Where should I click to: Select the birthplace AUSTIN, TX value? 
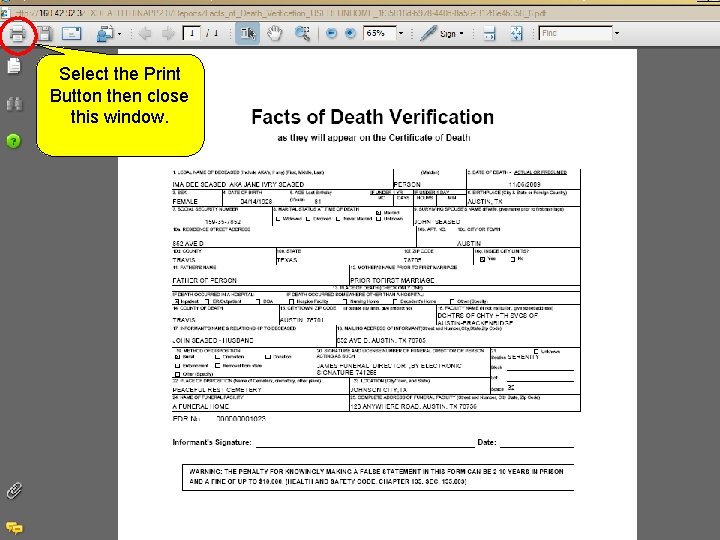tap(485, 202)
